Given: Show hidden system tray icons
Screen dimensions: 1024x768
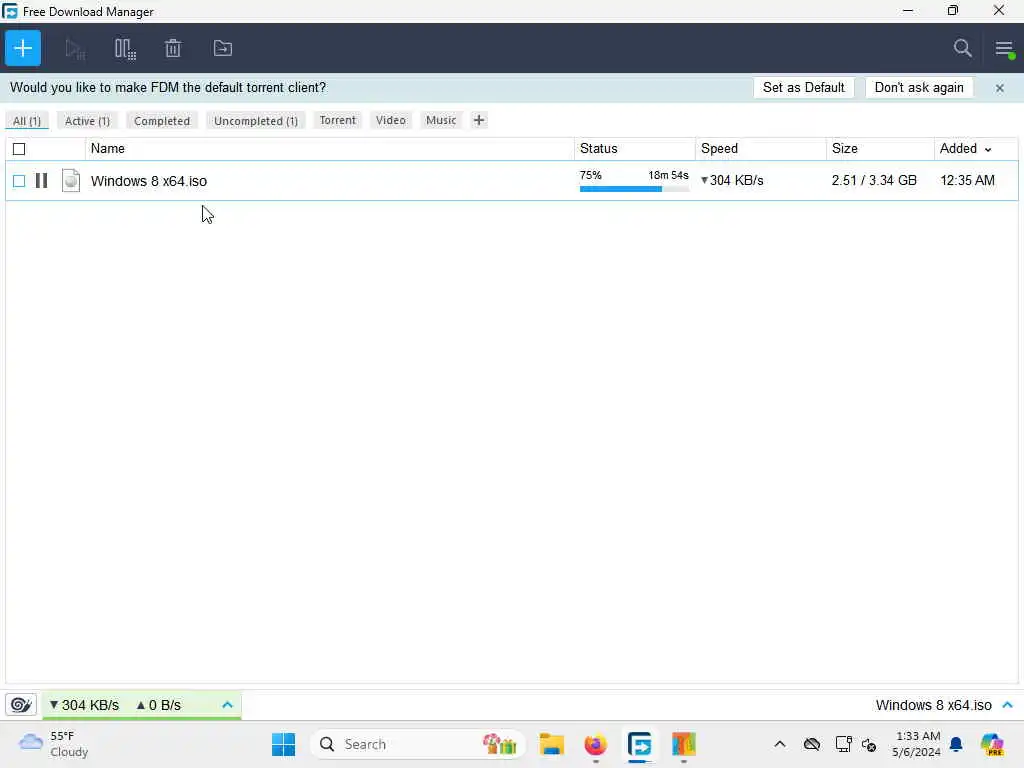Looking at the screenshot, I should [x=780, y=744].
